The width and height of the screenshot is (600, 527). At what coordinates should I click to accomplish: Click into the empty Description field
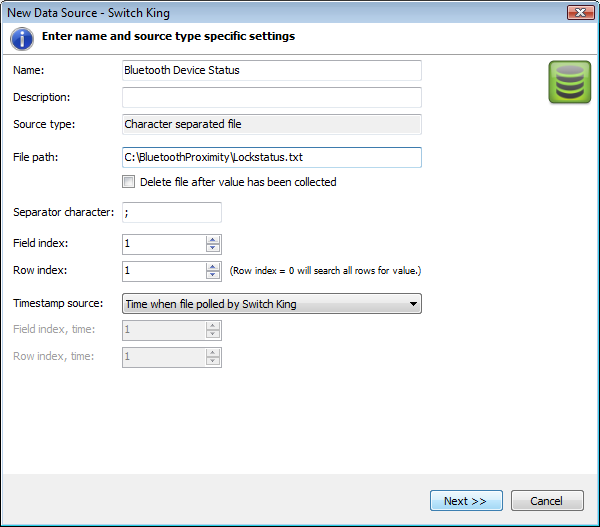[272, 98]
